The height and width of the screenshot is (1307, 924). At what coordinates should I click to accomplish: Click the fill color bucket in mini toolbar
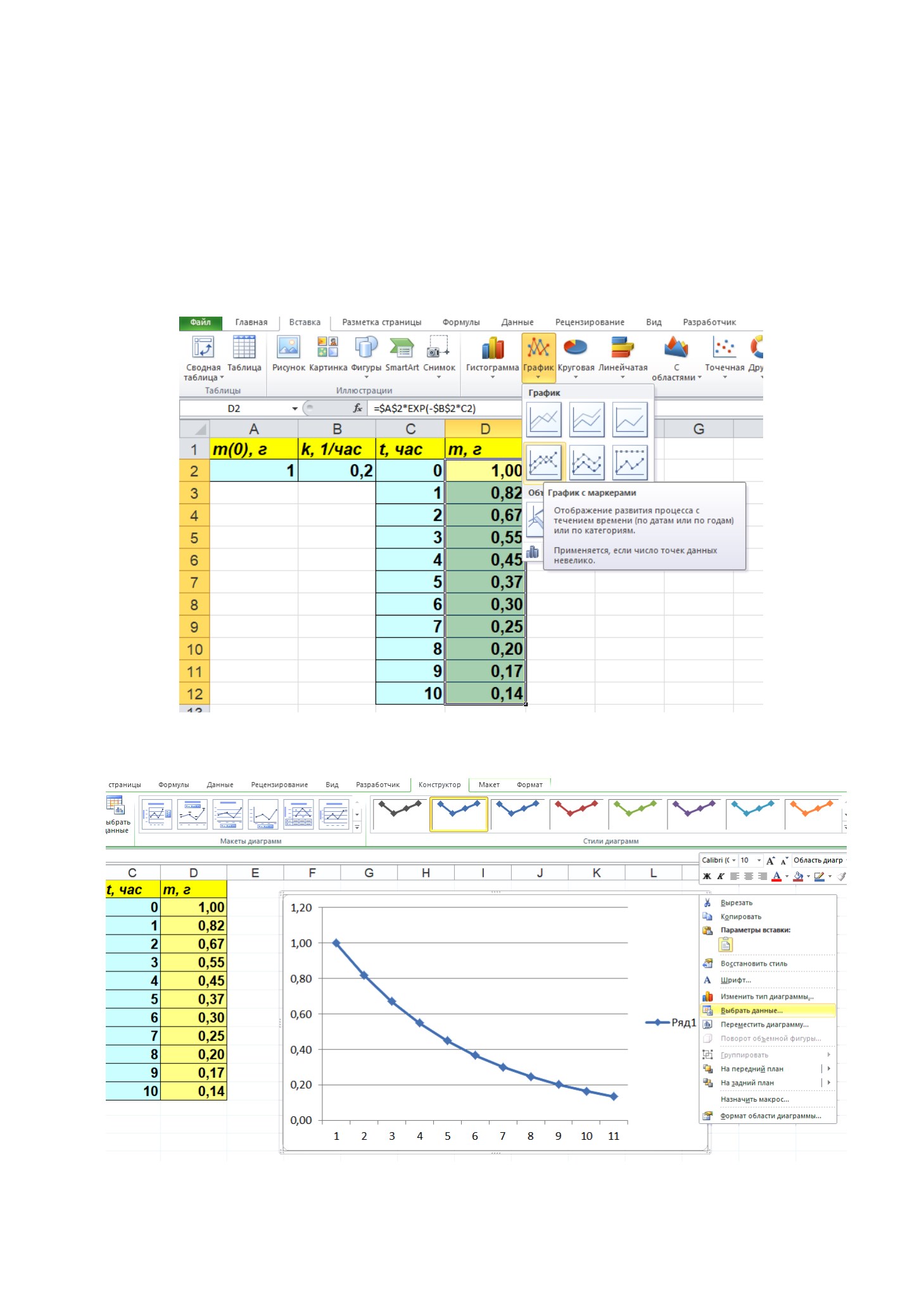pyautogui.click(x=798, y=876)
